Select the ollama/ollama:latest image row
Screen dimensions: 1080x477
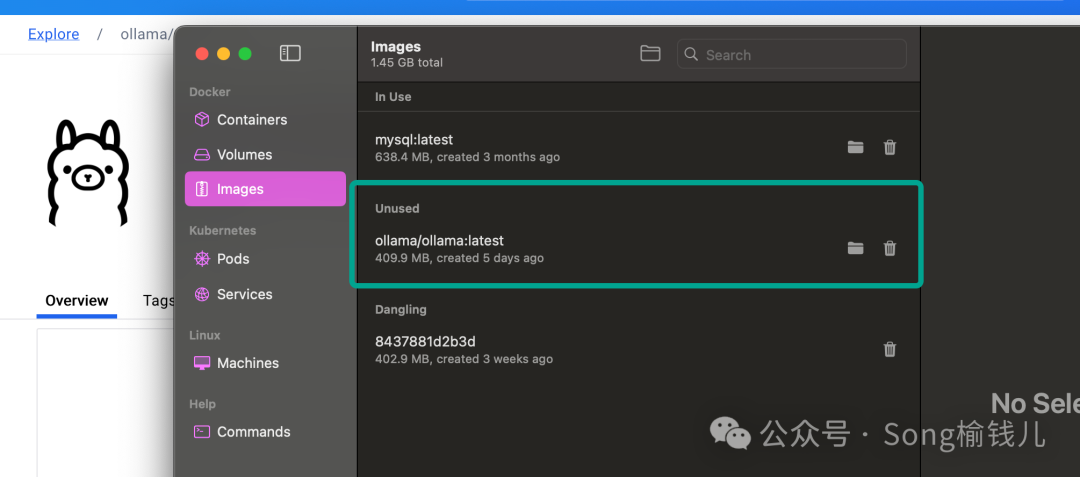point(638,248)
